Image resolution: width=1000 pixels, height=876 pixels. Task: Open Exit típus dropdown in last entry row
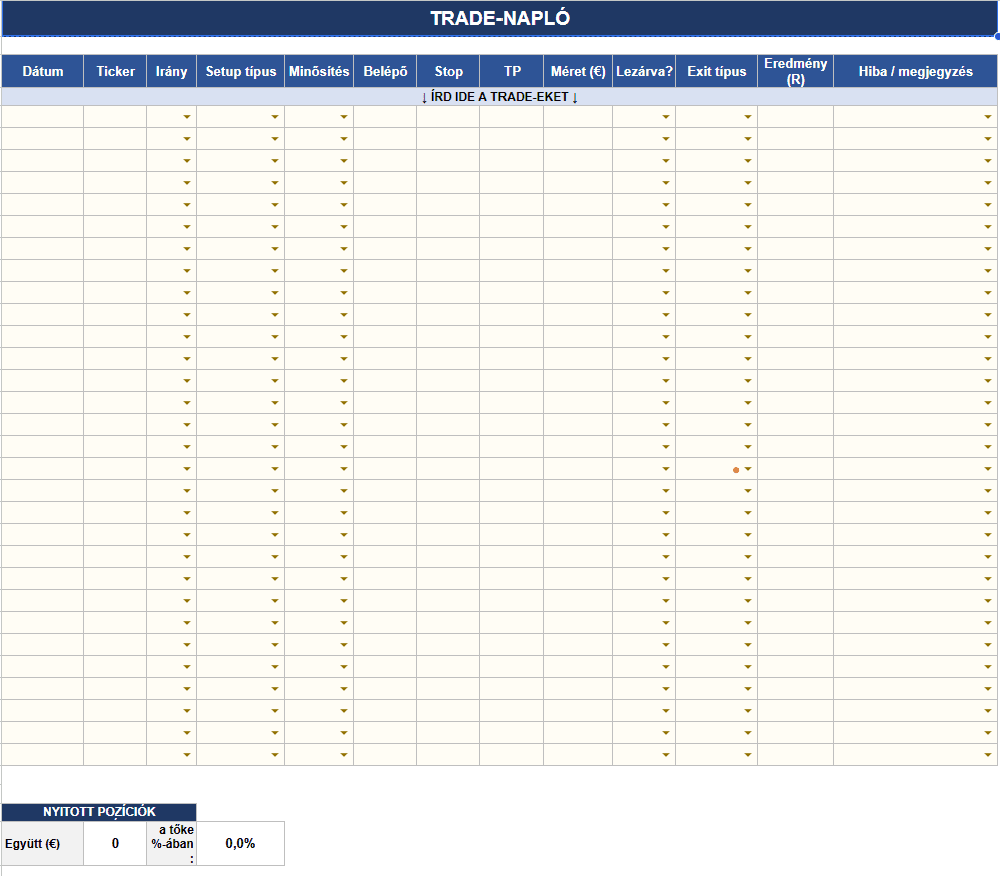[x=748, y=755]
